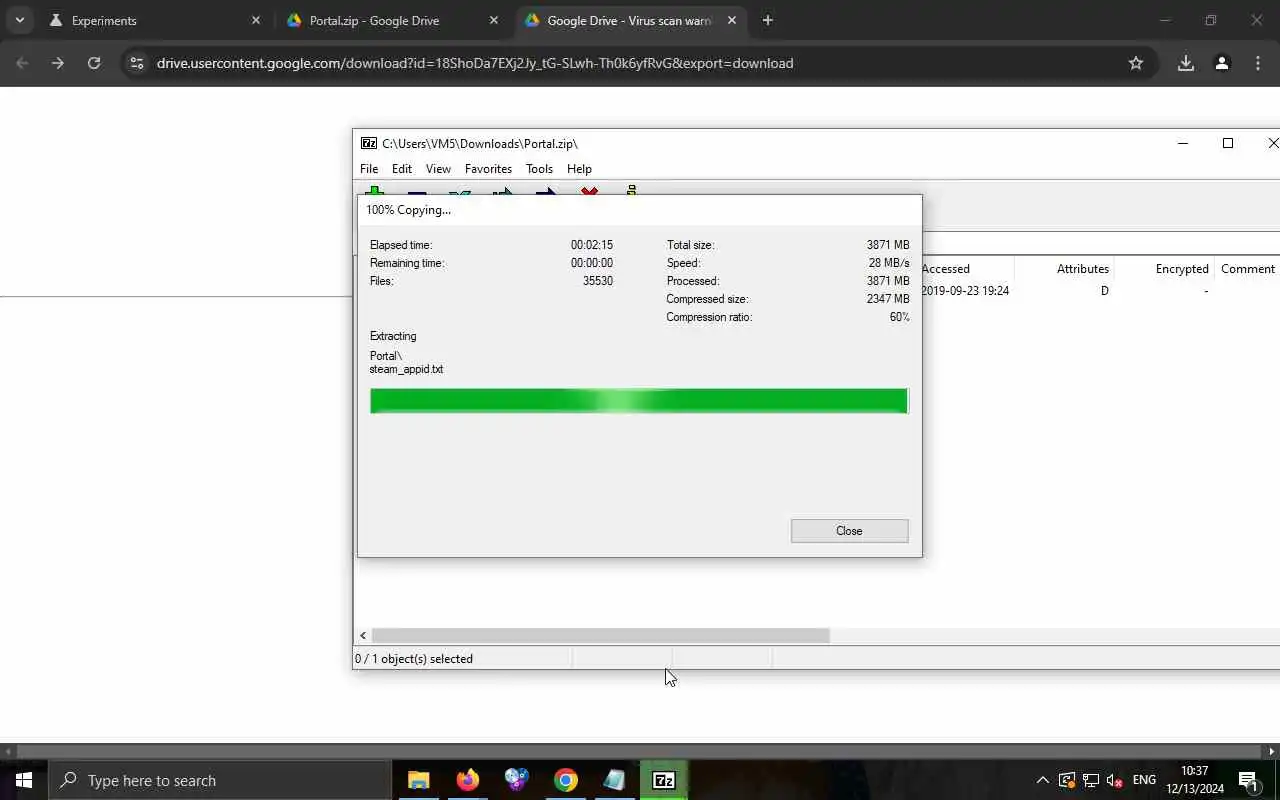1280x800 pixels.
Task: Click Close in the copying dialog
Action: [849, 531]
